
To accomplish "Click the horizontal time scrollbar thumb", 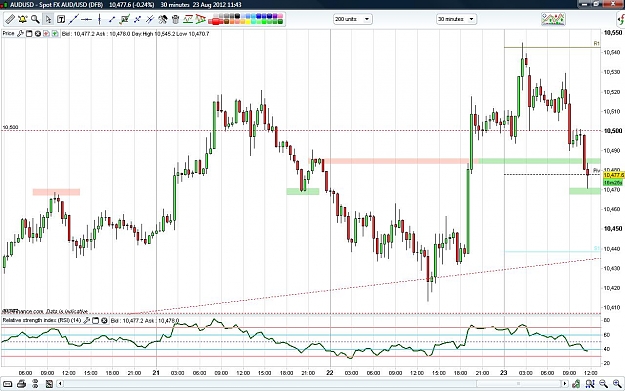I will coord(519,383).
